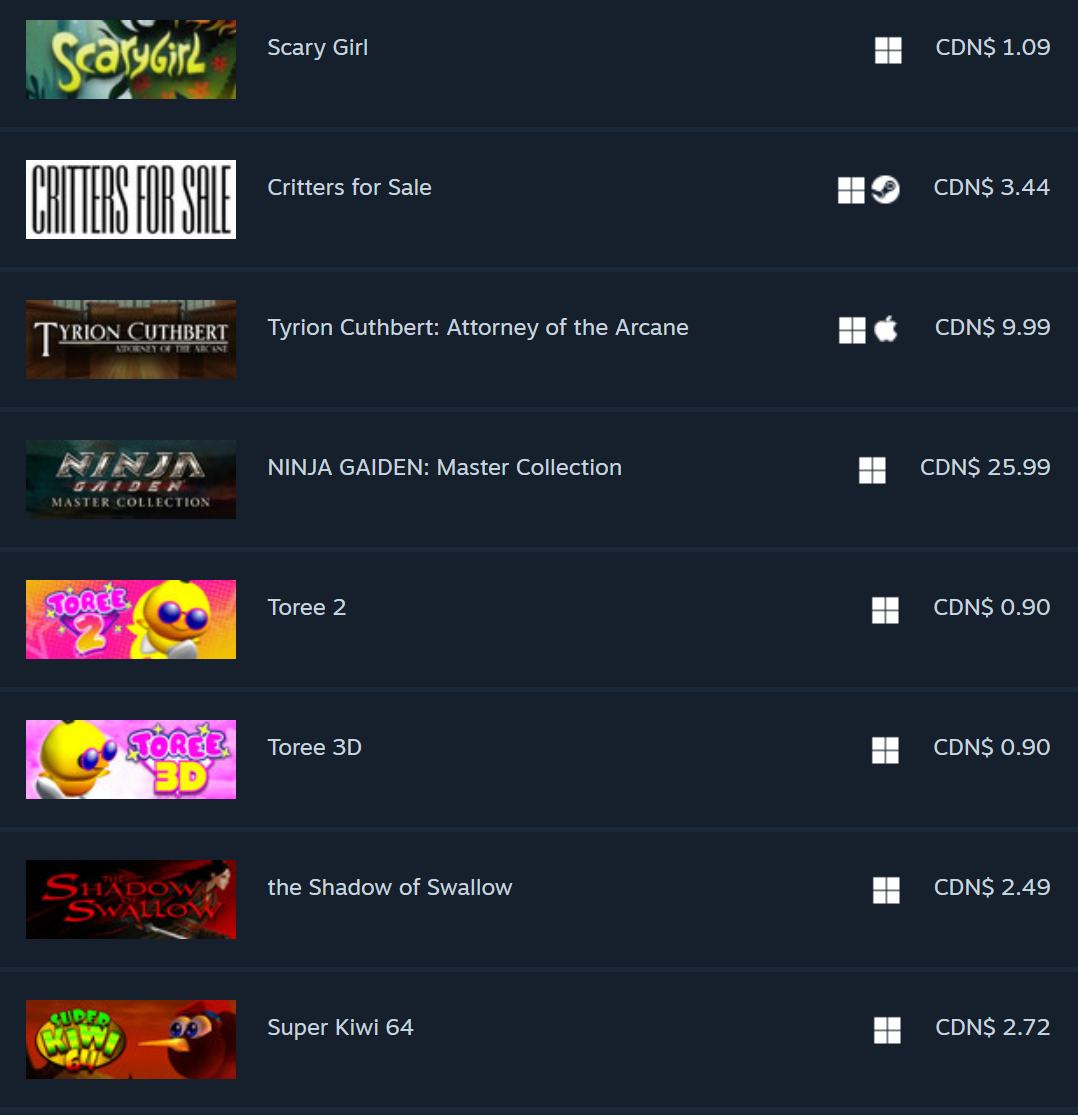Click the Apple macOS icon for Tyrion Cuthbert
The height and width of the screenshot is (1115, 1078).
click(x=885, y=329)
